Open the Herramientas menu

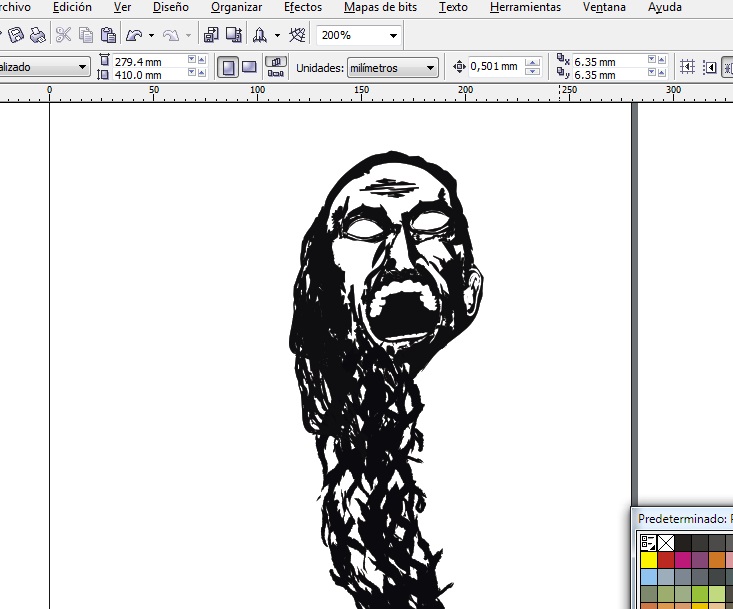(x=525, y=7)
